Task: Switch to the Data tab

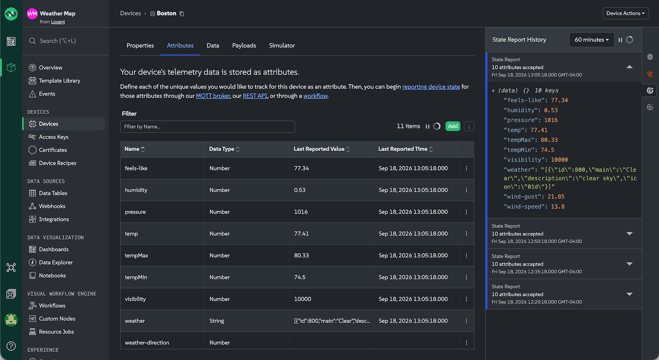Action: pos(213,46)
